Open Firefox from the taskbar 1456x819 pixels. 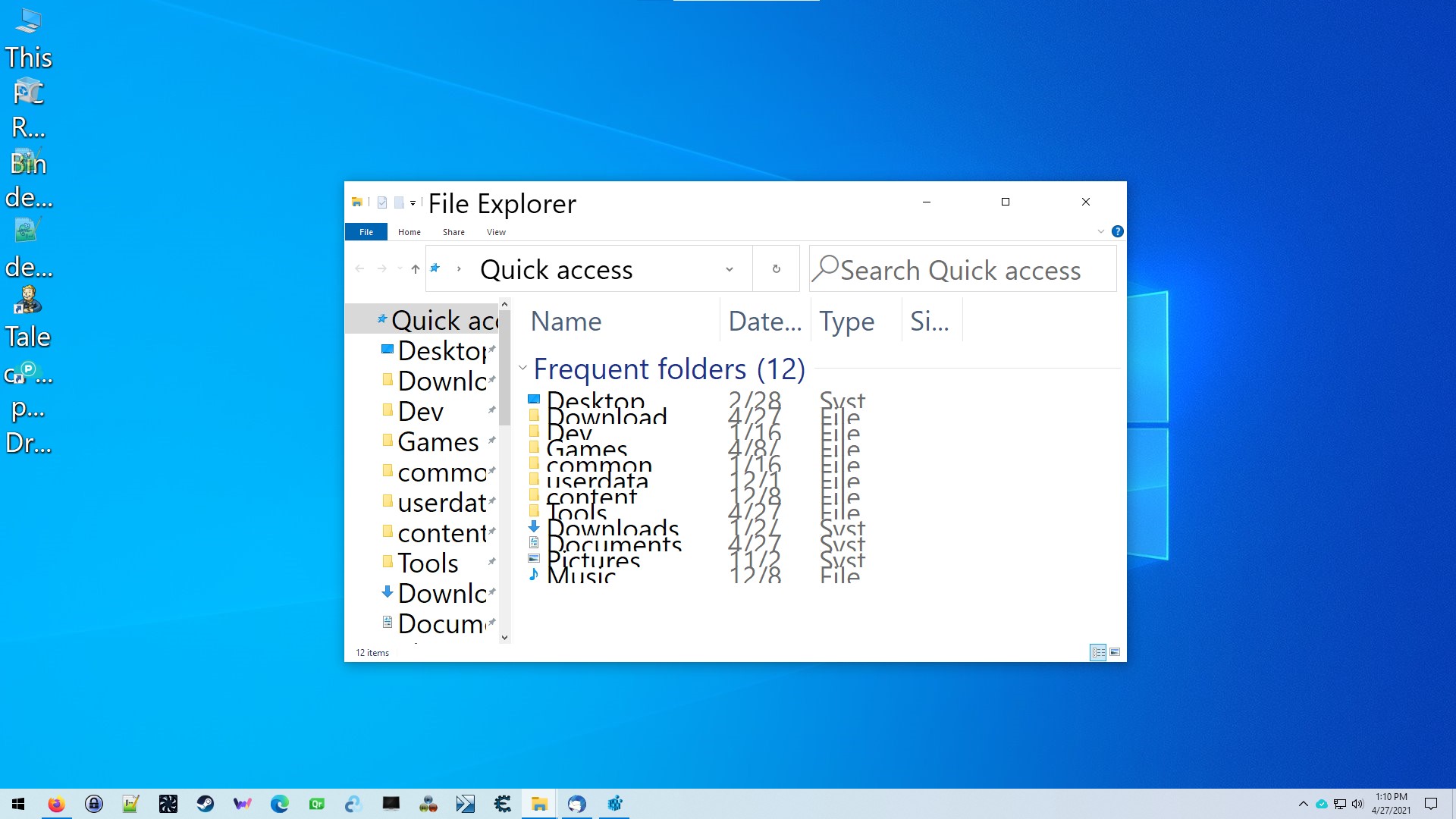[x=56, y=804]
